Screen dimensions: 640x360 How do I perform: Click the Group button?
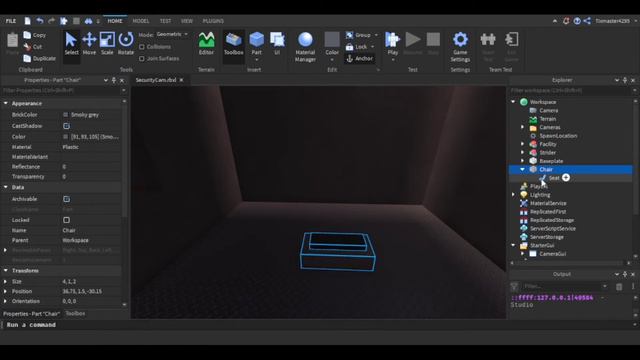[358, 35]
